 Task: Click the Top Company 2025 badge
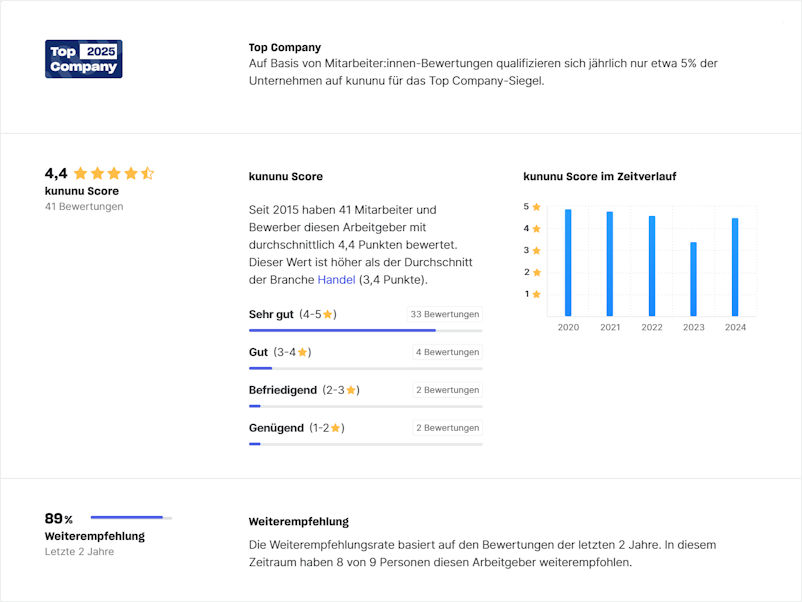click(x=83, y=59)
